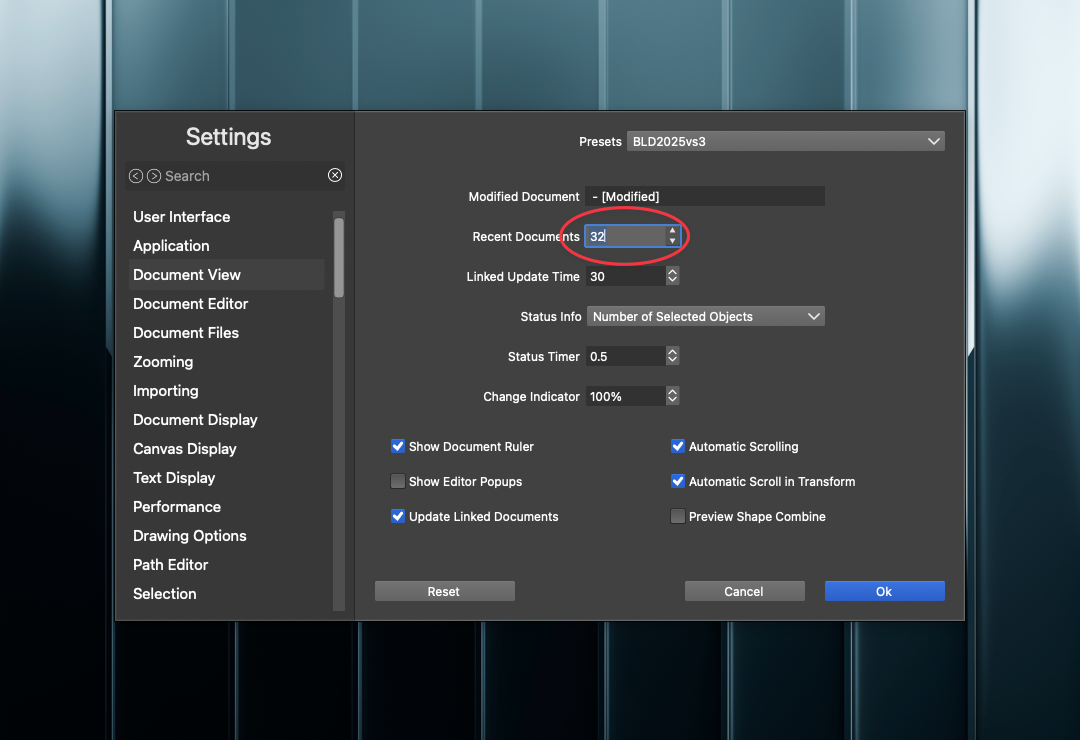Screen dimensions: 1080x740
Task: Select the Document View category
Action: [x=226, y=275]
